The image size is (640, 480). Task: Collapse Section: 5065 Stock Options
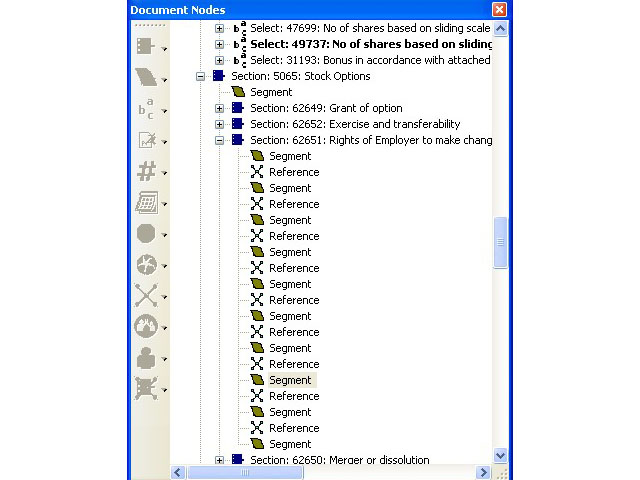(x=200, y=76)
